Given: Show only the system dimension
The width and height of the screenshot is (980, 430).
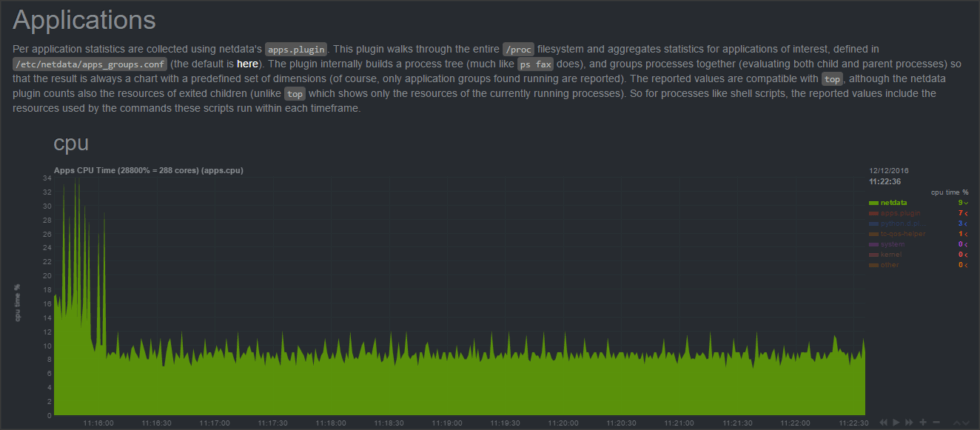Looking at the screenshot, I should point(894,244).
